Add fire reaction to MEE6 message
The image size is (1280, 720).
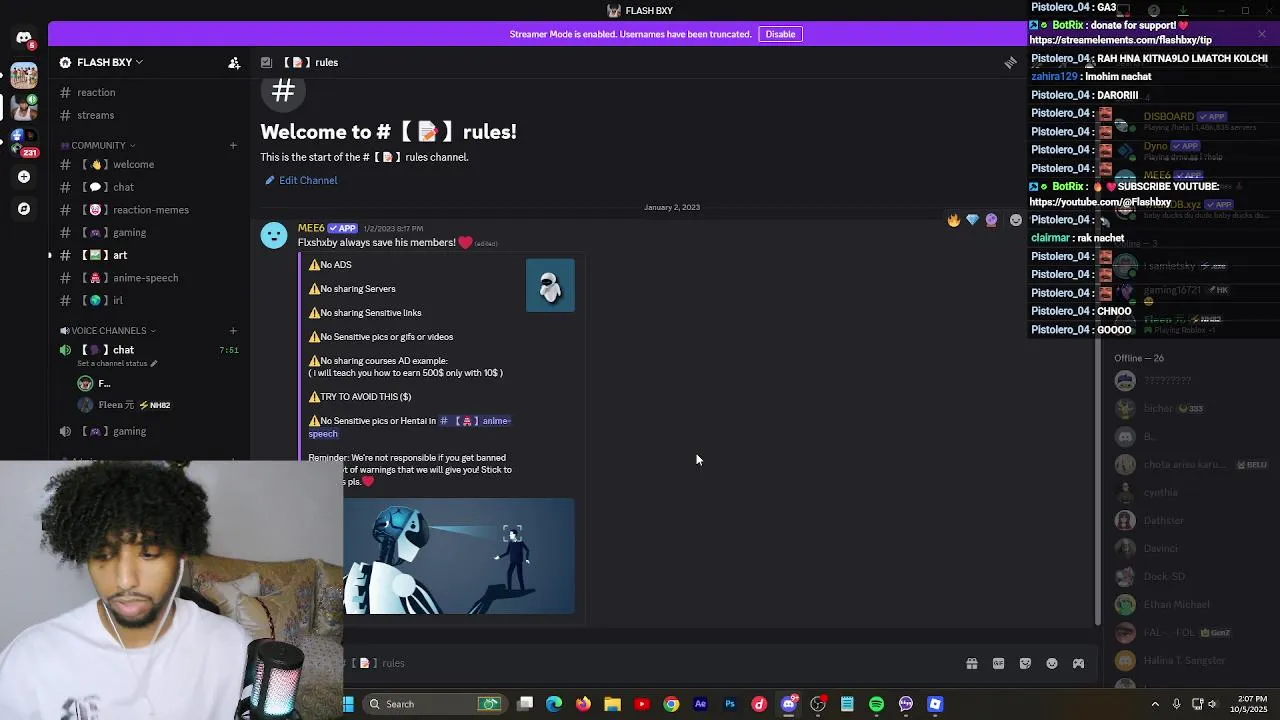(954, 220)
